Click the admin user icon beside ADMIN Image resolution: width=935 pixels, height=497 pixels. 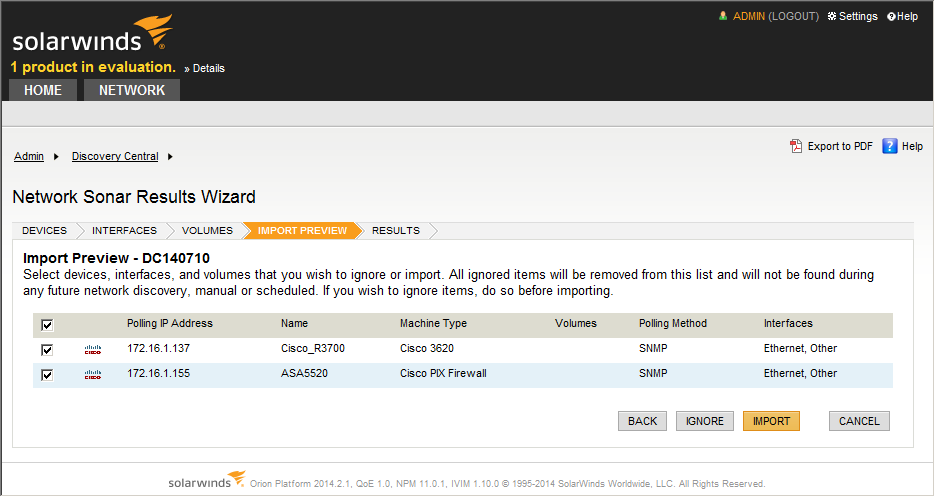(x=723, y=16)
